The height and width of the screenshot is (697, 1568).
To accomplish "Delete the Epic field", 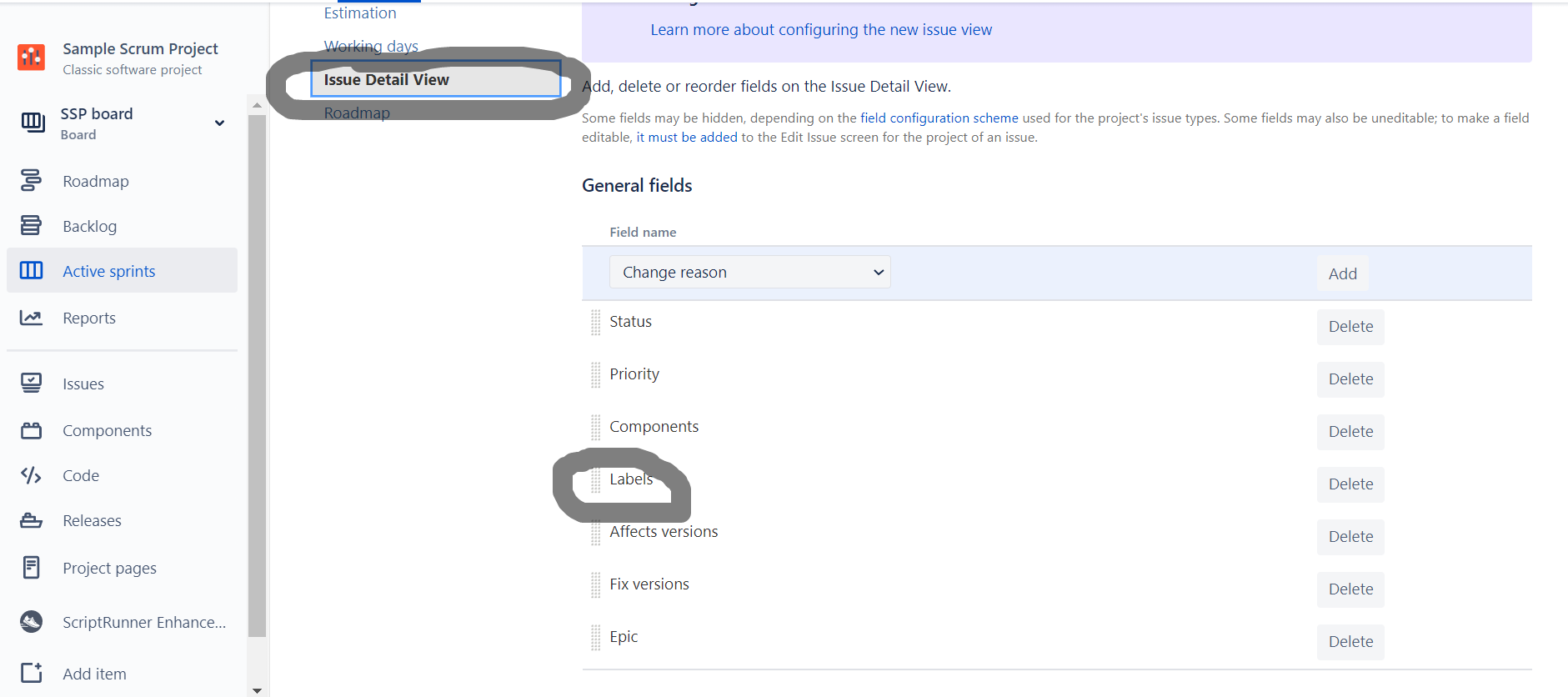I will coord(1350,642).
